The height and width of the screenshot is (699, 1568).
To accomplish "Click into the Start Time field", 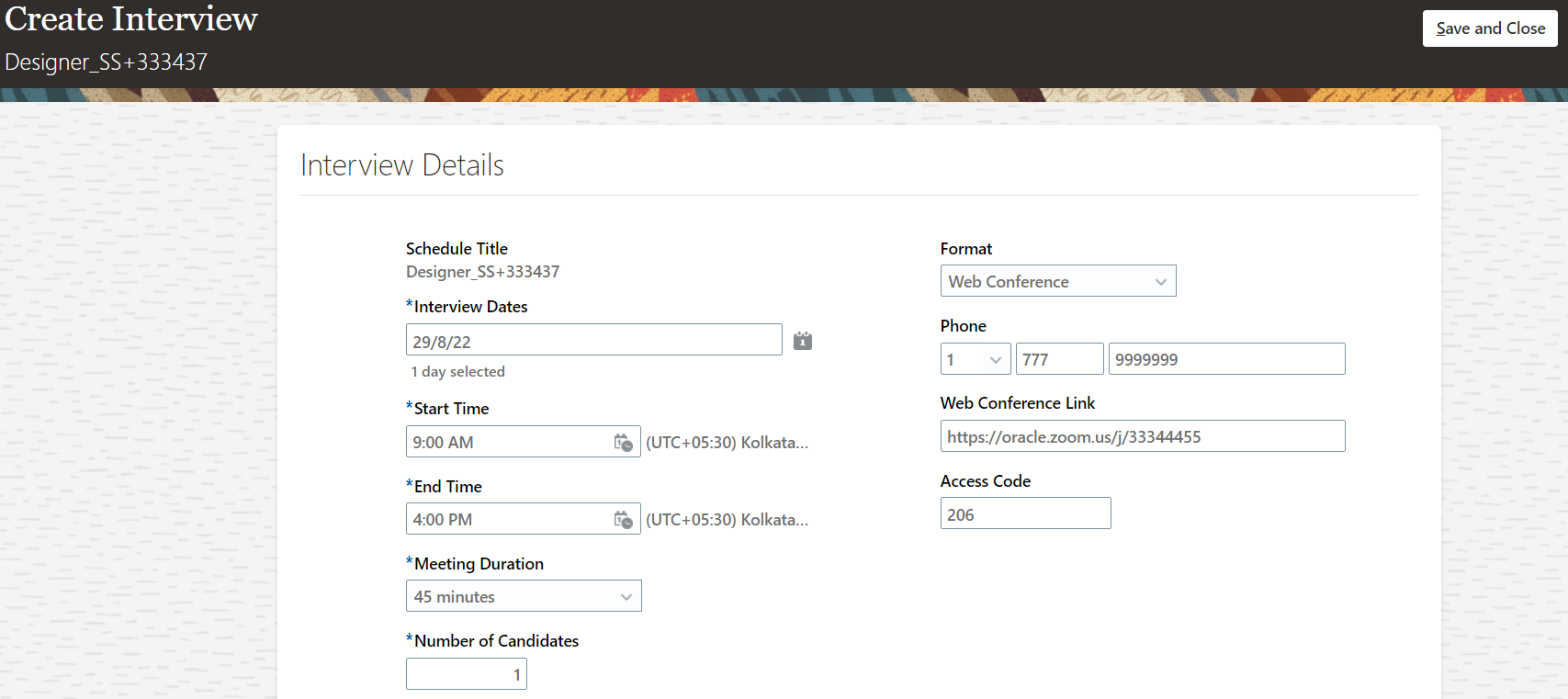I will pyautogui.click(x=508, y=443).
